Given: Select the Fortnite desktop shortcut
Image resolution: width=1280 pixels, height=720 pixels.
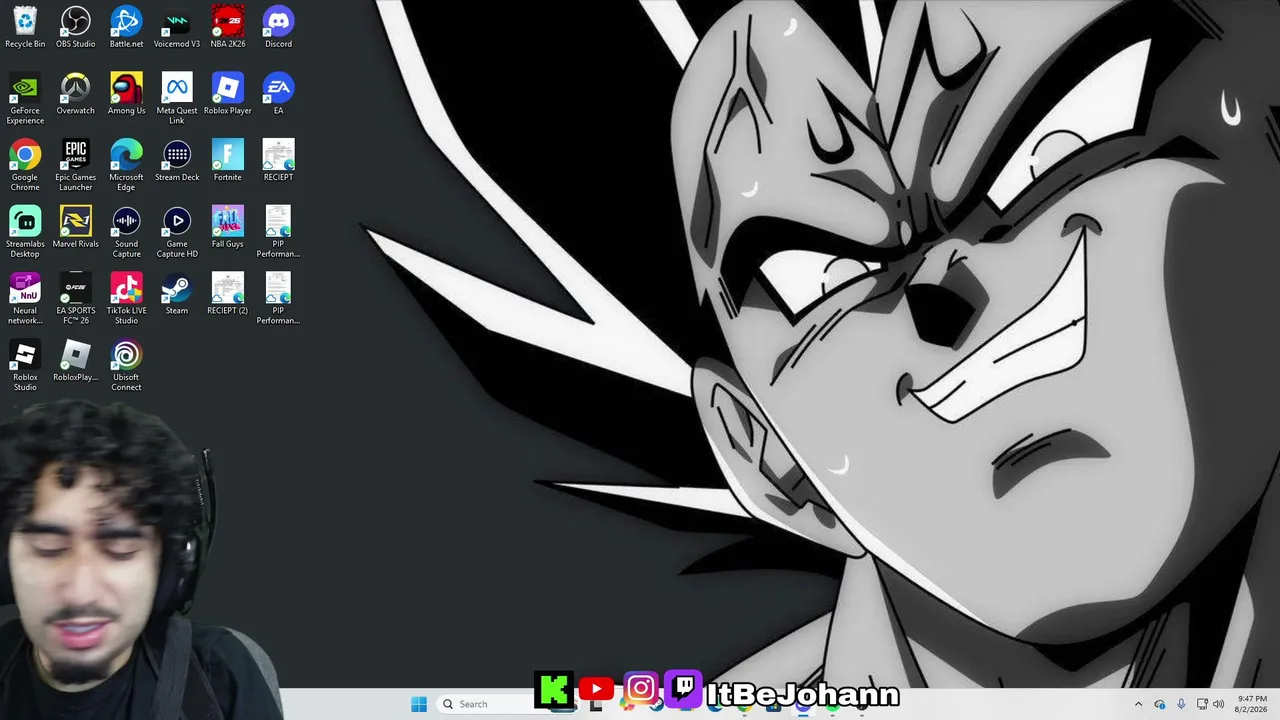Looking at the screenshot, I should click(228, 161).
